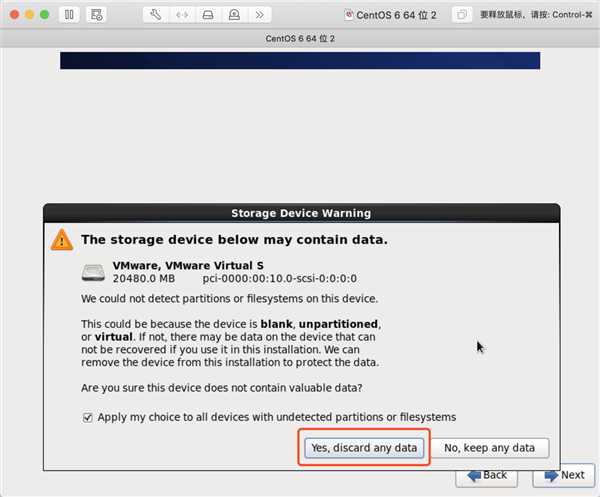Choose No, keep any data

[x=490, y=448]
